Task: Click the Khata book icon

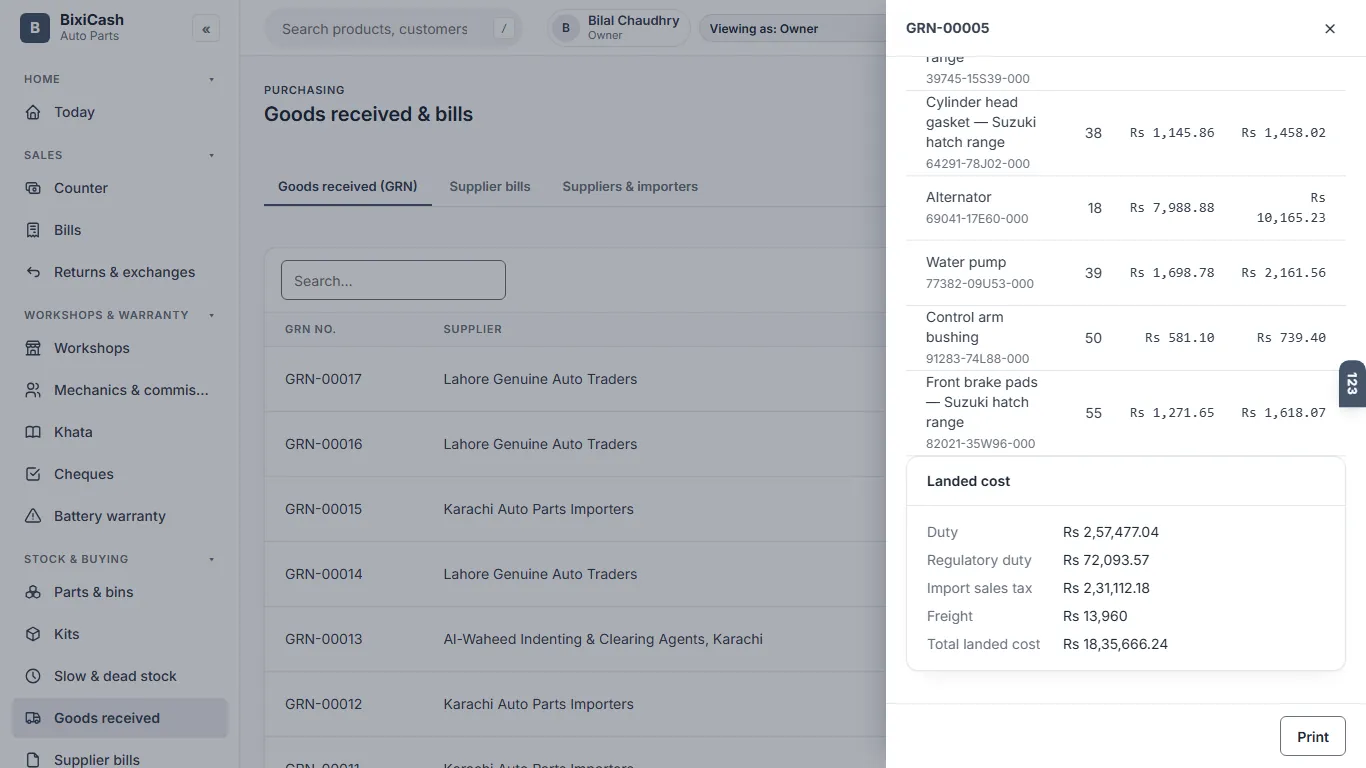Action: coord(33,432)
